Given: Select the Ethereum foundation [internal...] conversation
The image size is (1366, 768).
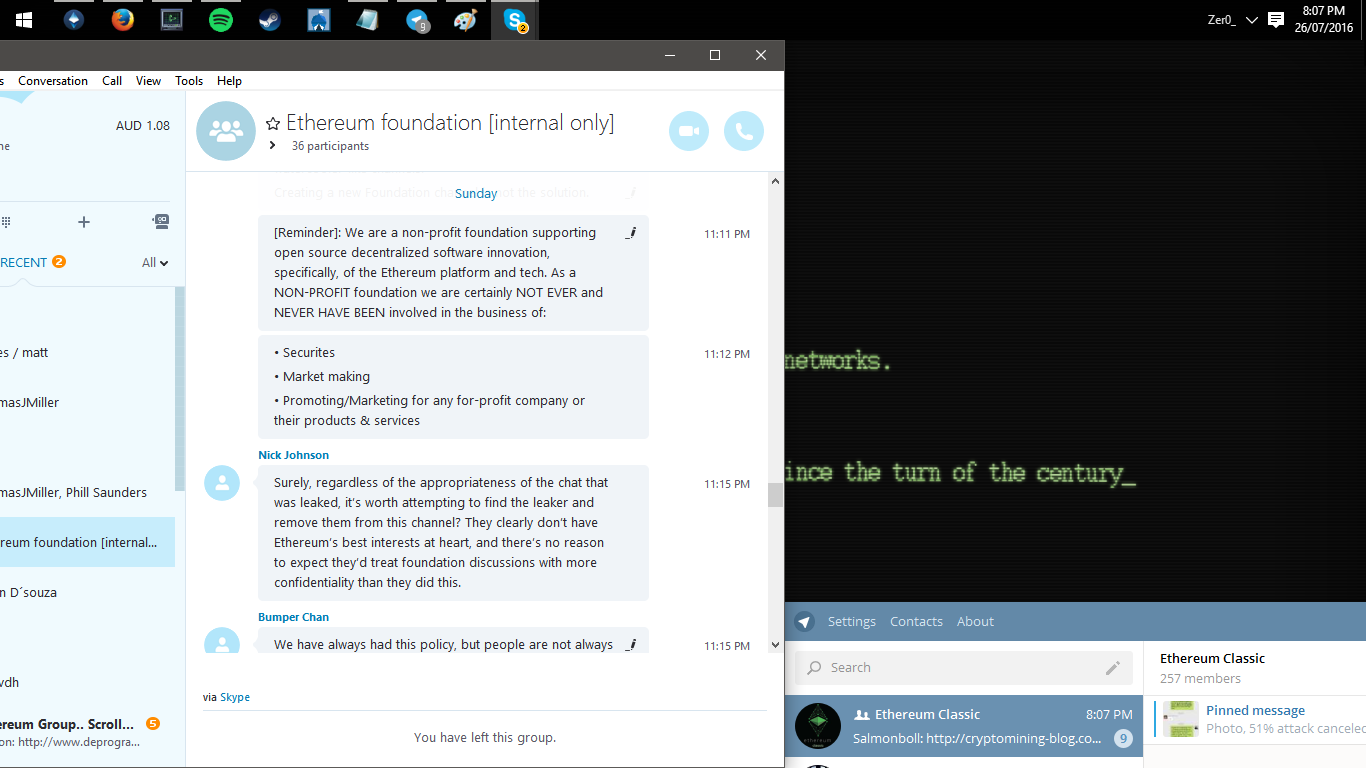Looking at the screenshot, I should coord(87,542).
